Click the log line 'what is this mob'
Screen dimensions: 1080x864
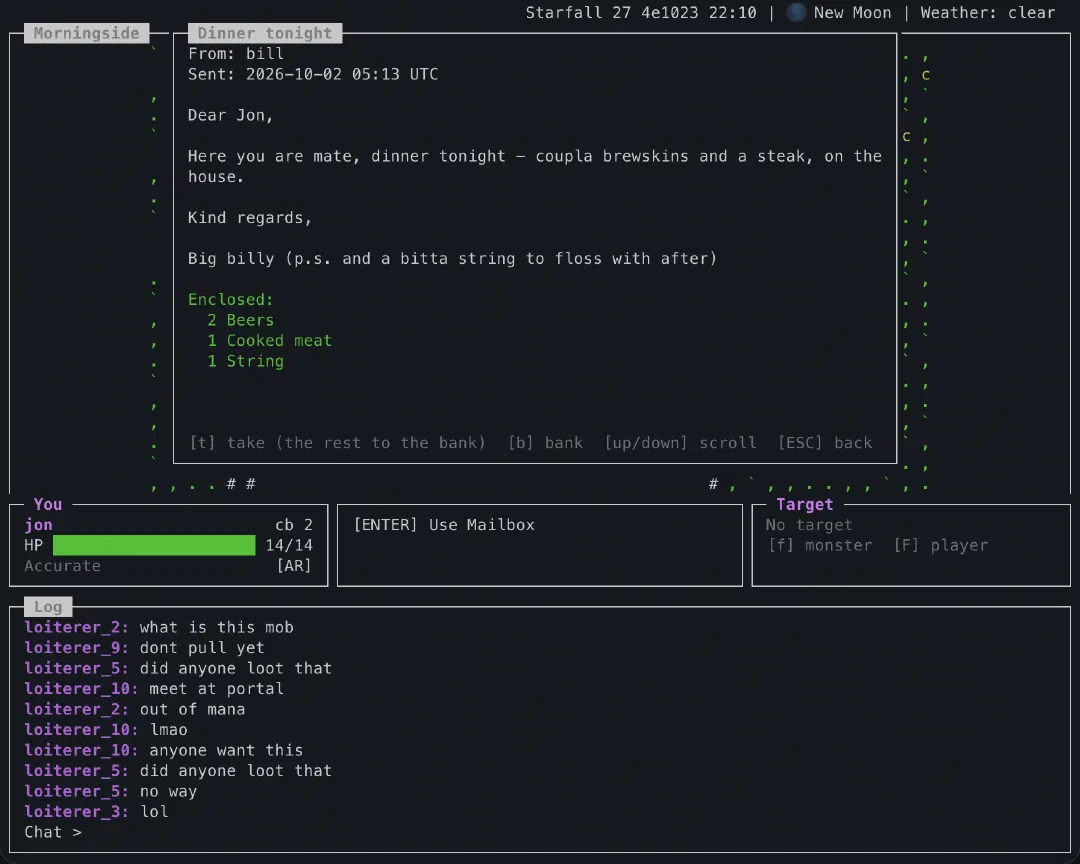159,628
